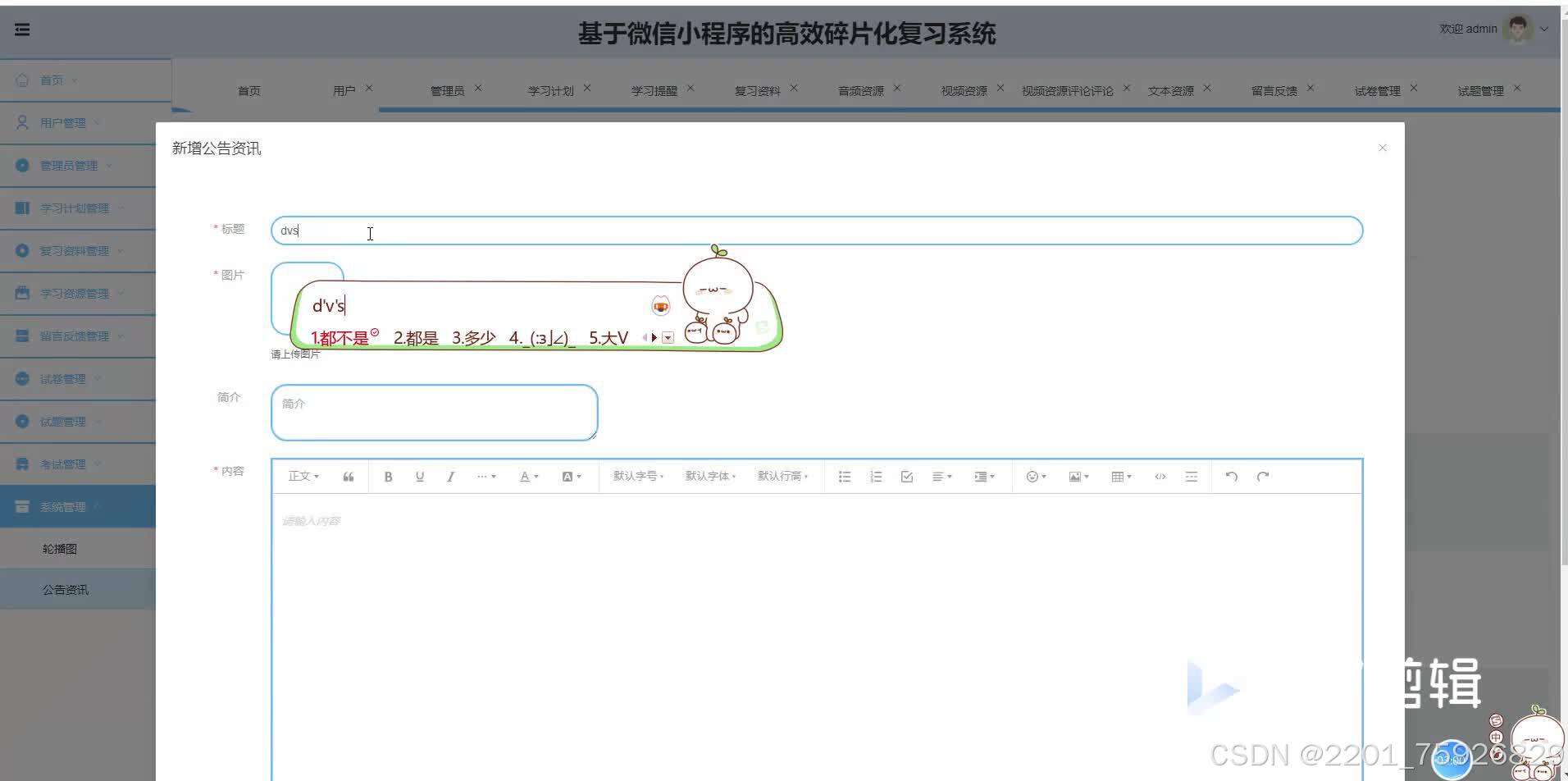This screenshot has height=781, width=1568.
Task: Click the 标题 title input field
Action: click(817, 231)
